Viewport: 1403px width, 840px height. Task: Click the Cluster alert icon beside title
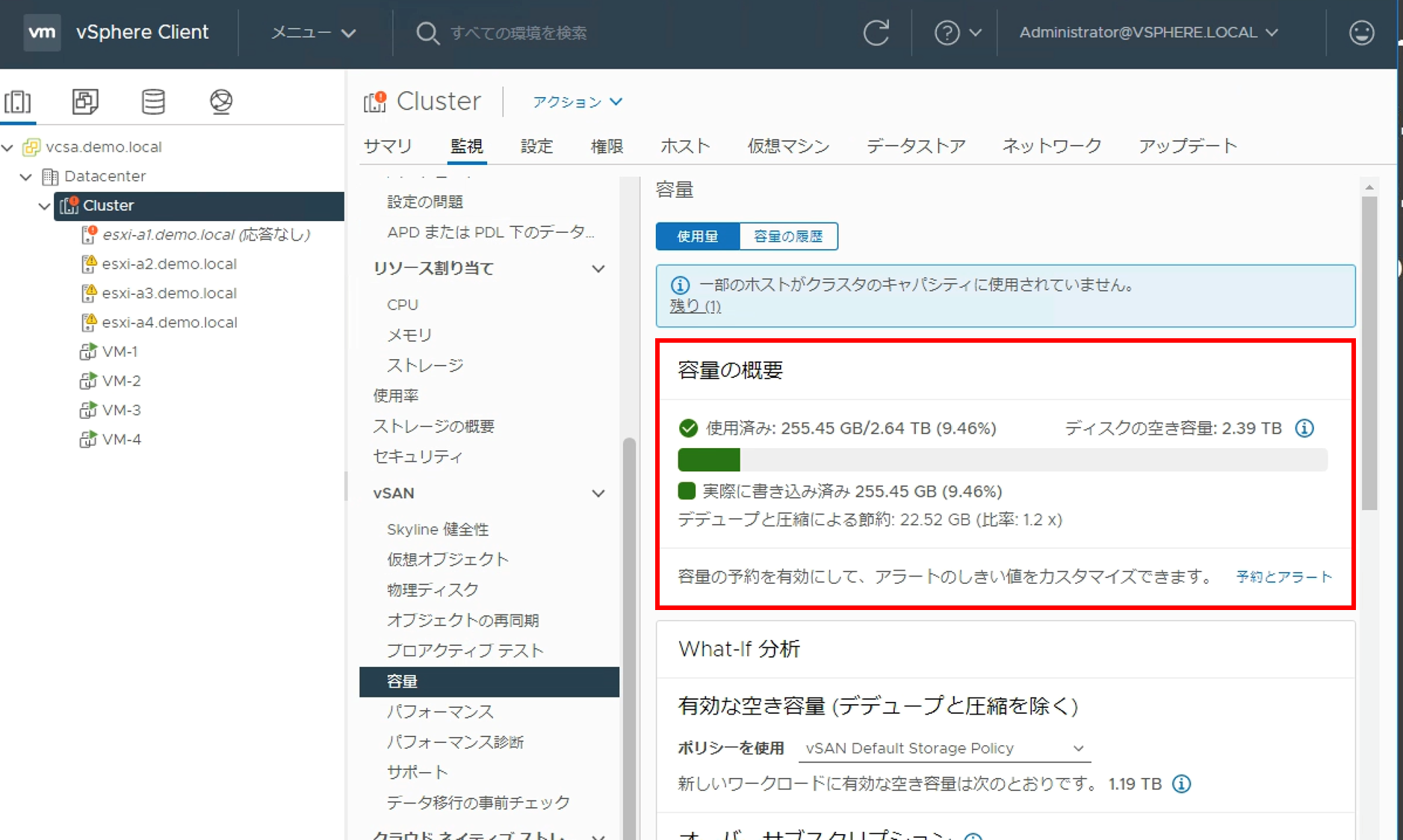click(375, 102)
